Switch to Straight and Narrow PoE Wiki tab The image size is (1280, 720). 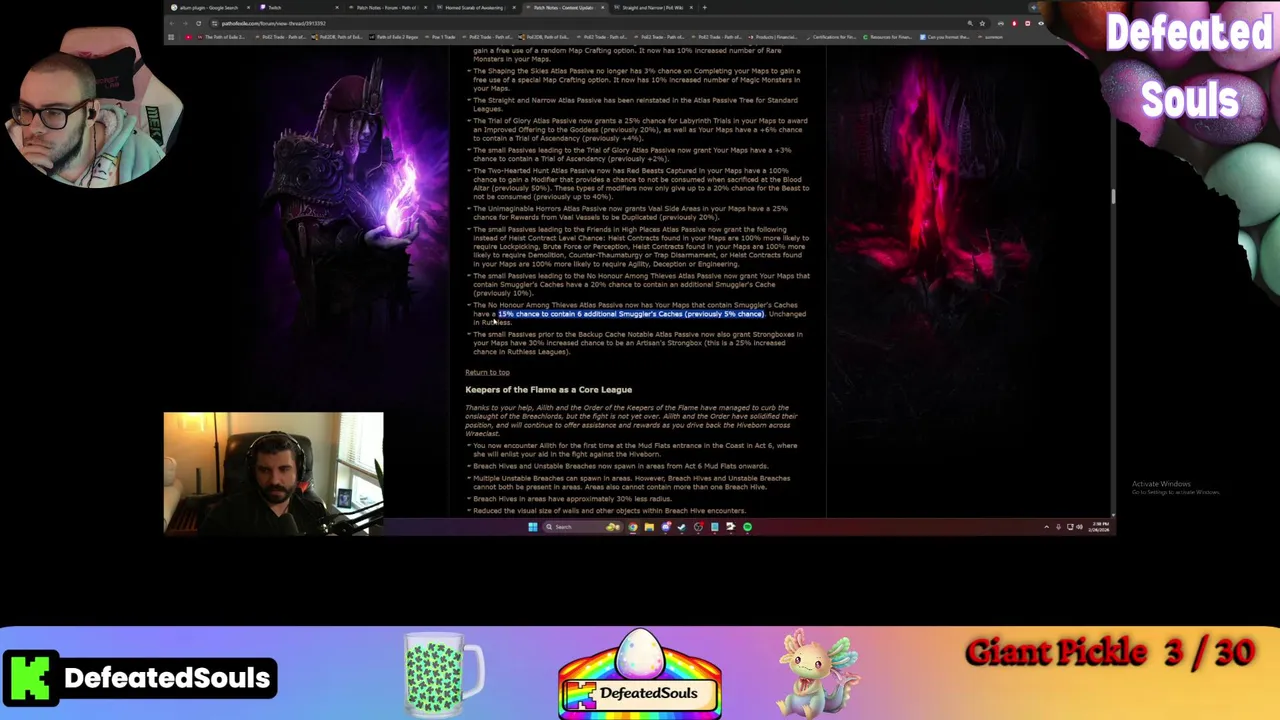click(654, 7)
